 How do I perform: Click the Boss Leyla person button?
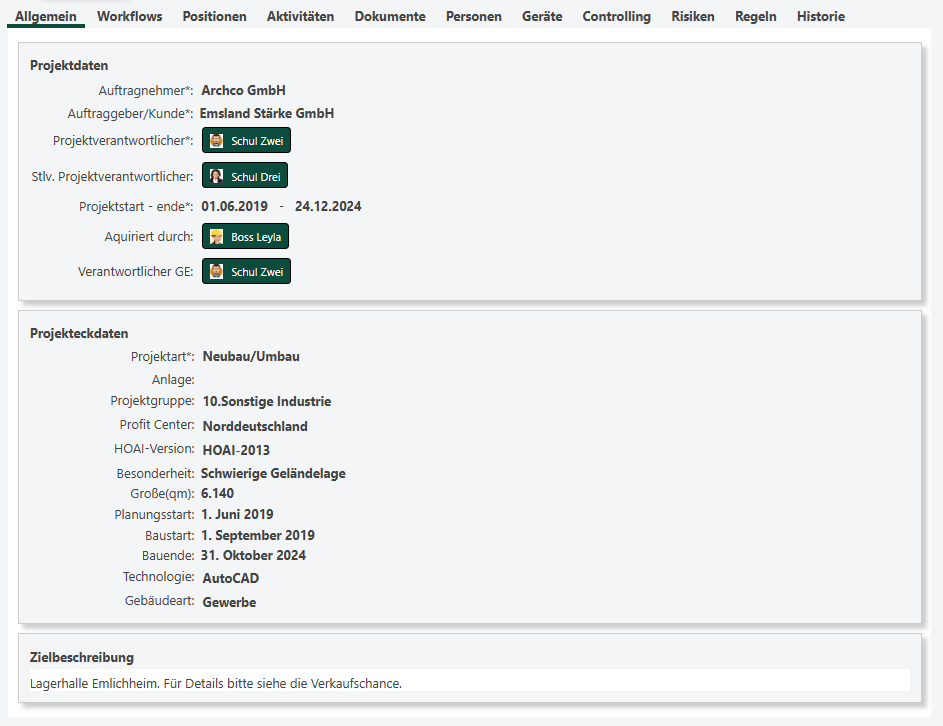coord(246,237)
